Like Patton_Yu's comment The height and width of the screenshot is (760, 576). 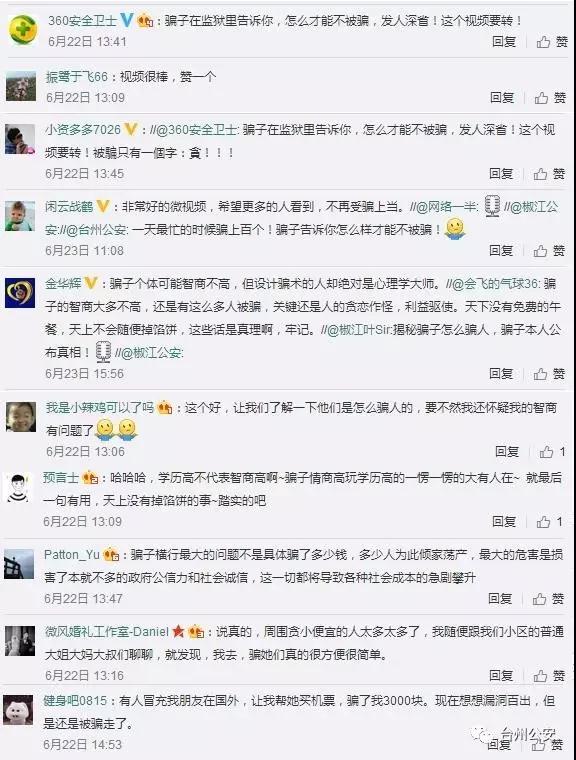548,599
